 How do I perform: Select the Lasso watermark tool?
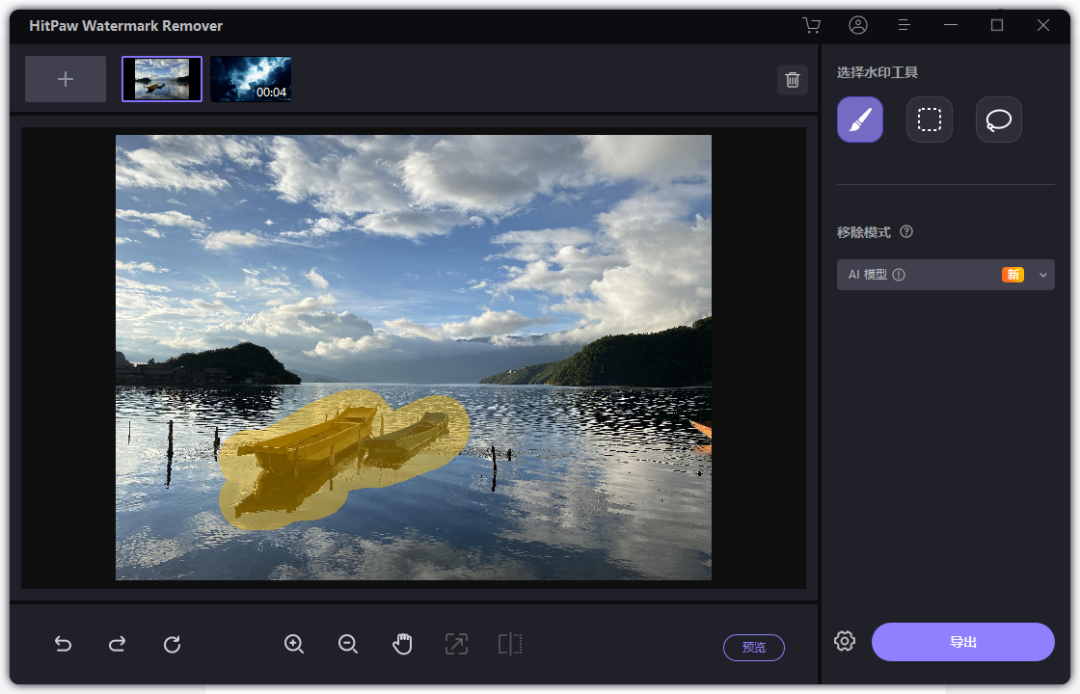(x=998, y=119)
